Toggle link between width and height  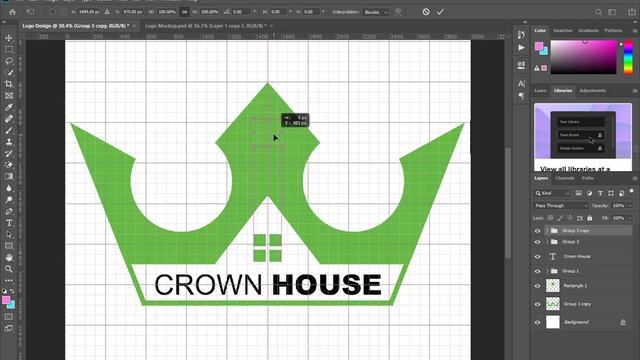coord(184,12)
